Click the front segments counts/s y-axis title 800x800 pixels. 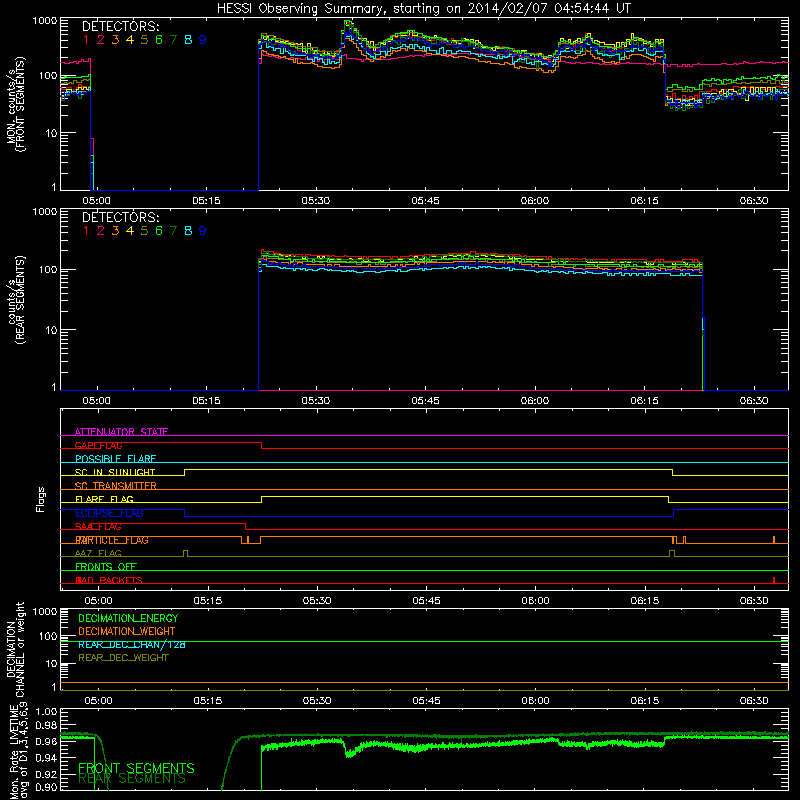coord(16,104)
